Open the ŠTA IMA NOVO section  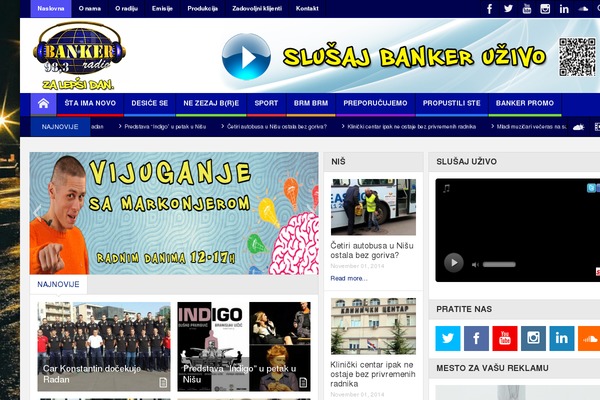(x=90, y=103)
